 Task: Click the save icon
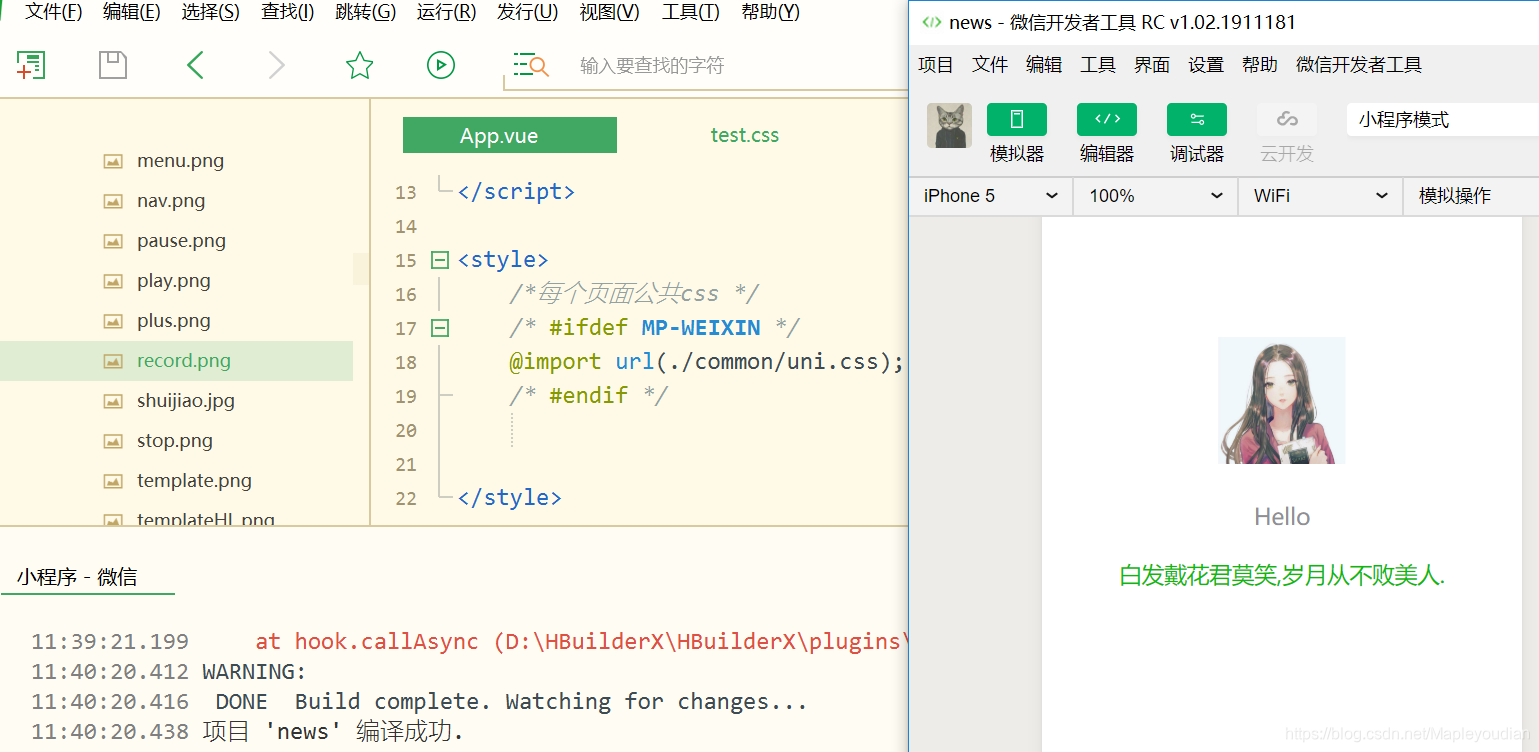pyautogui.click(x=112, y=64)
